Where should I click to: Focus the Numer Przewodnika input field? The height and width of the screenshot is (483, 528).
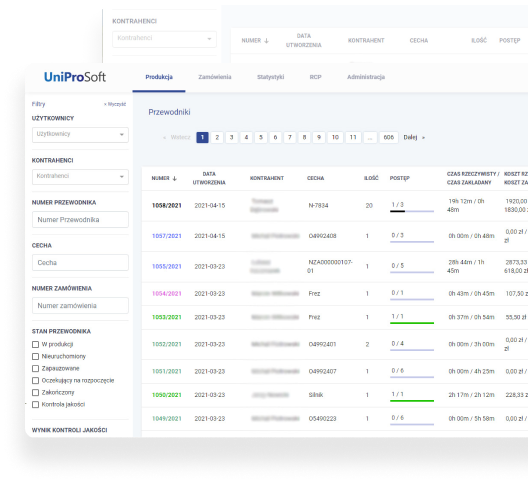pyautogui.click(x=80, y=220)
